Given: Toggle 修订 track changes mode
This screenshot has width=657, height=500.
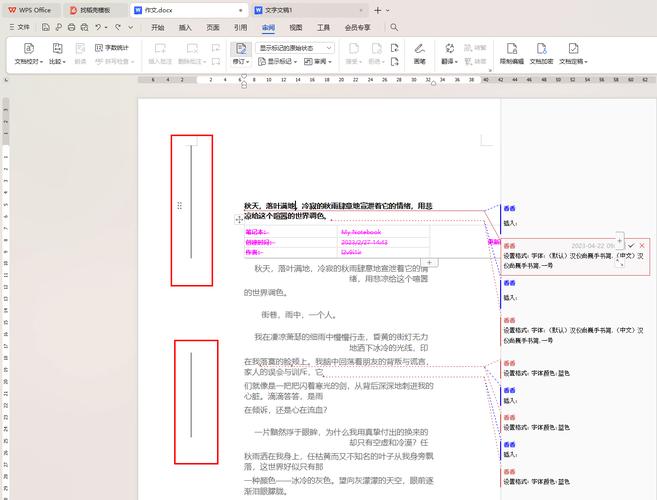Looking at the screenshot, I should pyautogui.click(x=241, y=49).
